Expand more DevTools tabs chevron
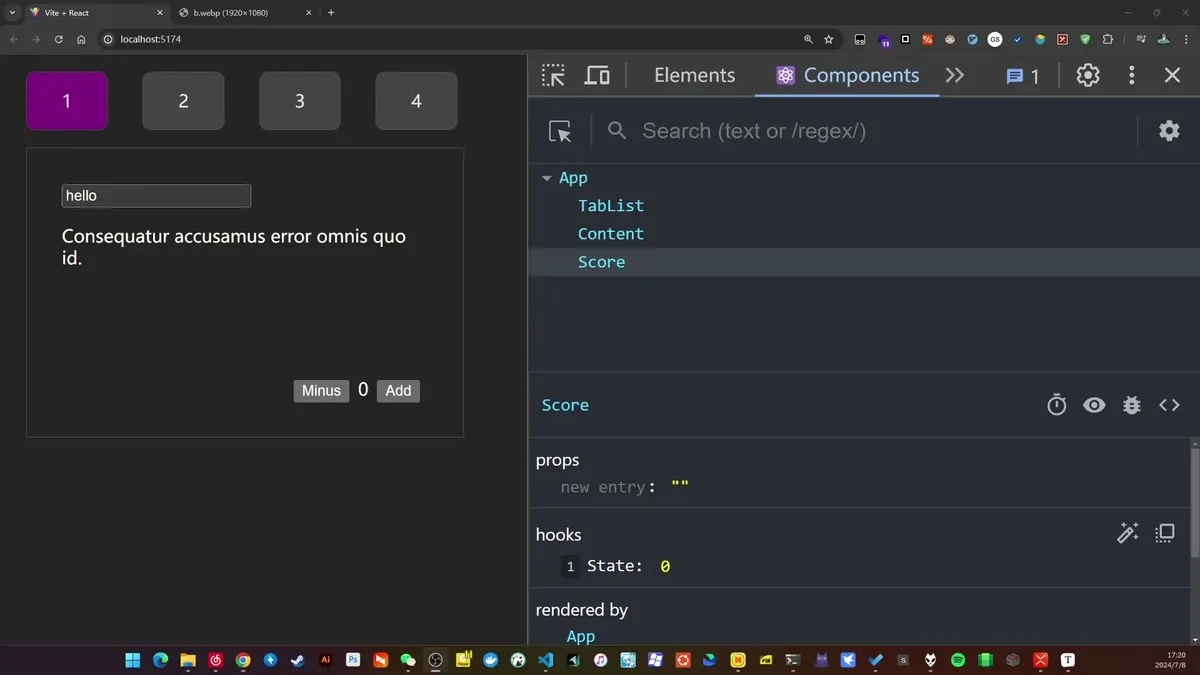 (955, 75)
